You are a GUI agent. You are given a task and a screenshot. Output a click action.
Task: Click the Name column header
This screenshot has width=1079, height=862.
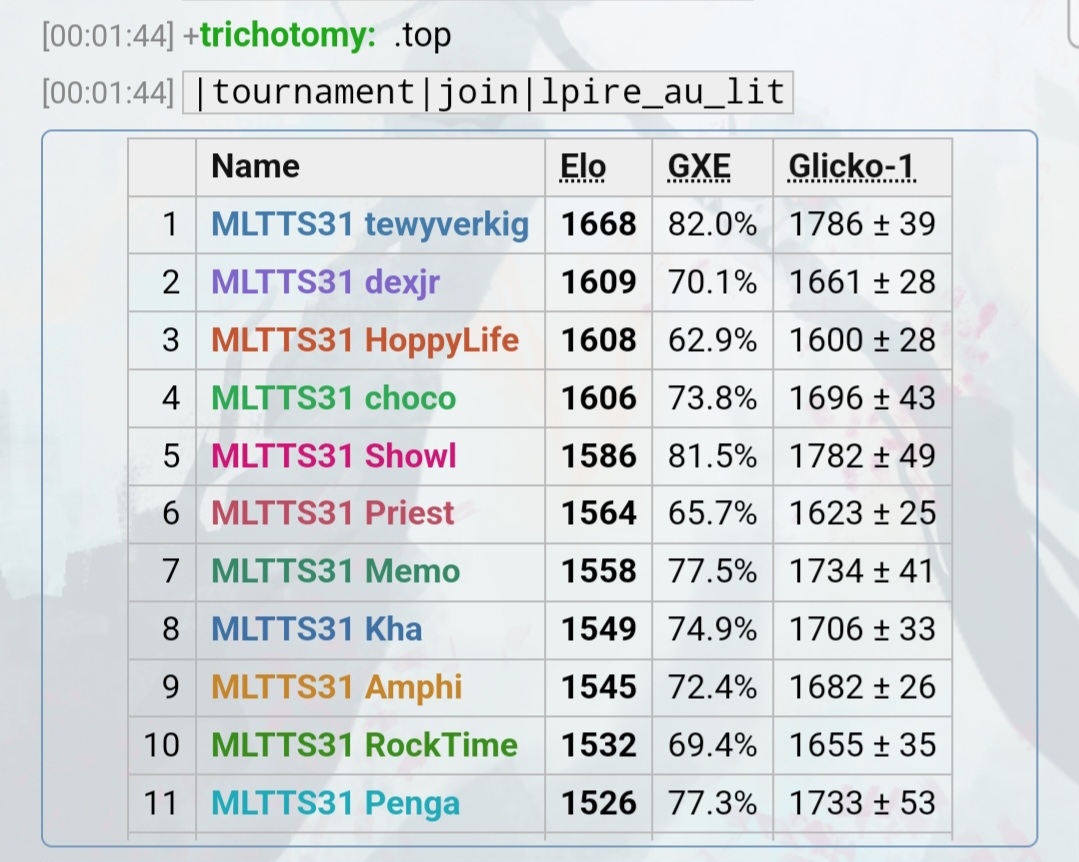click(255, 166)
